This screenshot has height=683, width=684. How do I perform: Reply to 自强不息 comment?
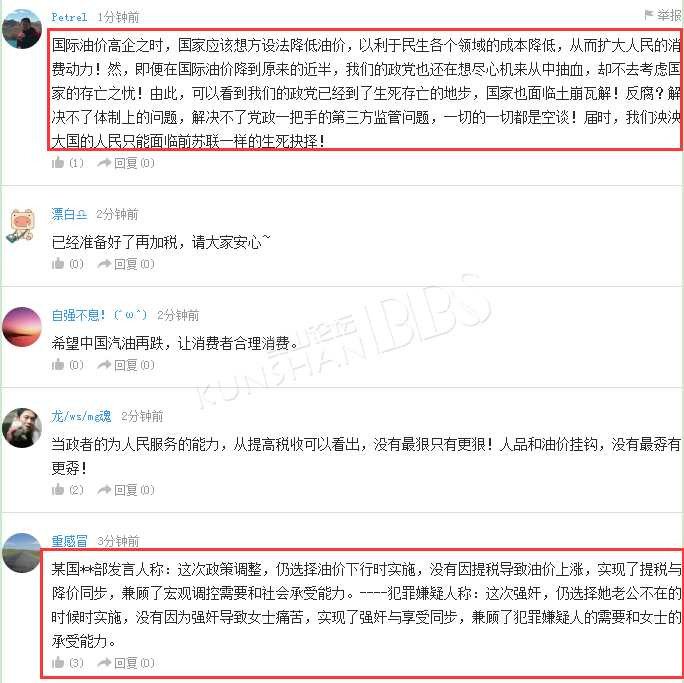click(x=126, y=364)
